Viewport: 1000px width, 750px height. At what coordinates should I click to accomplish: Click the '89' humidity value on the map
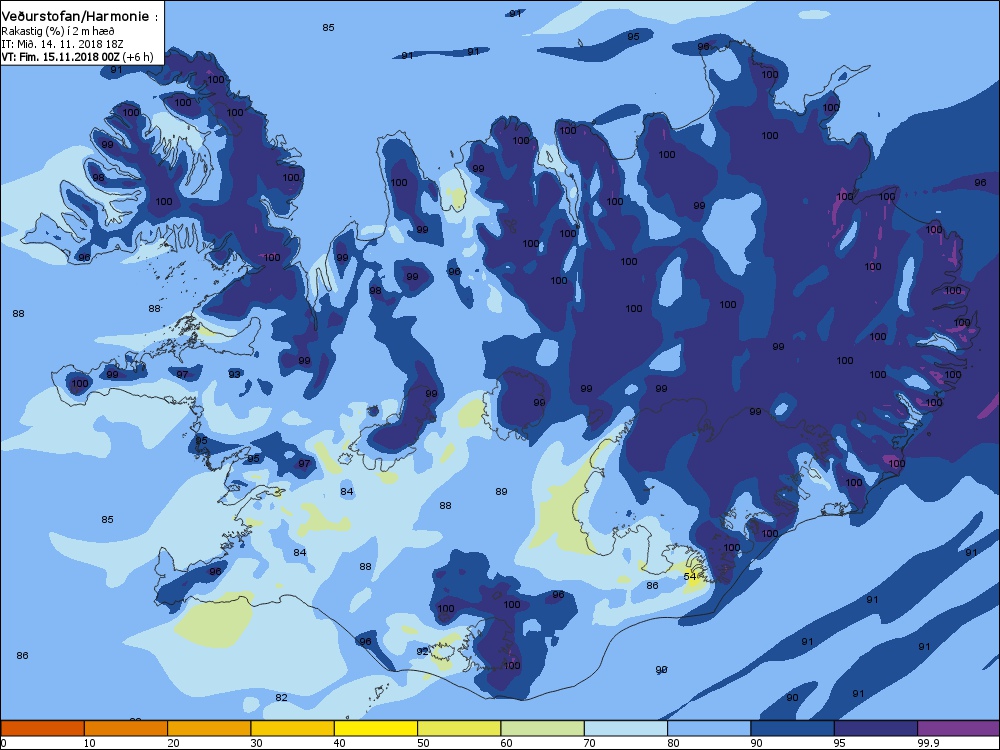[501, 492]
